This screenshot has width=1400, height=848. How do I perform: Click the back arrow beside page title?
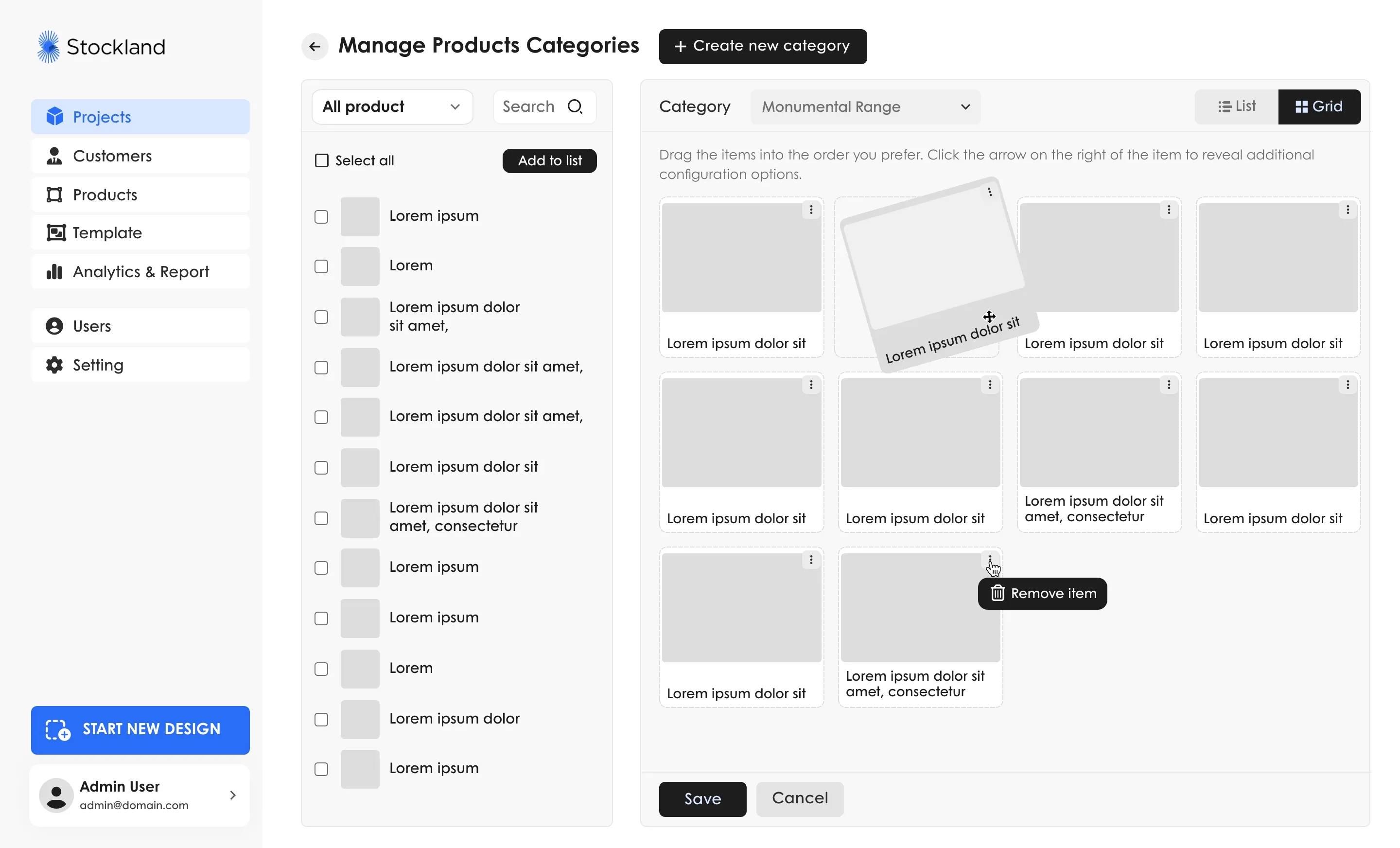pyautogui.click(x=315, y=47)
